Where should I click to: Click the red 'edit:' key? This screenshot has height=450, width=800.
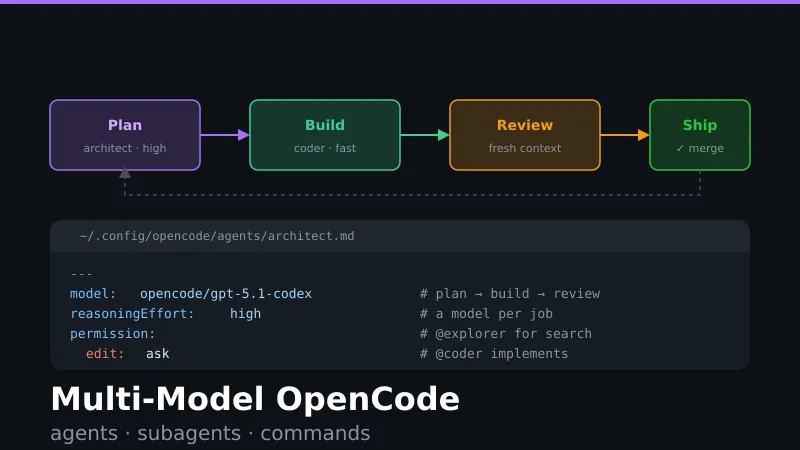[x=105, y=354]
